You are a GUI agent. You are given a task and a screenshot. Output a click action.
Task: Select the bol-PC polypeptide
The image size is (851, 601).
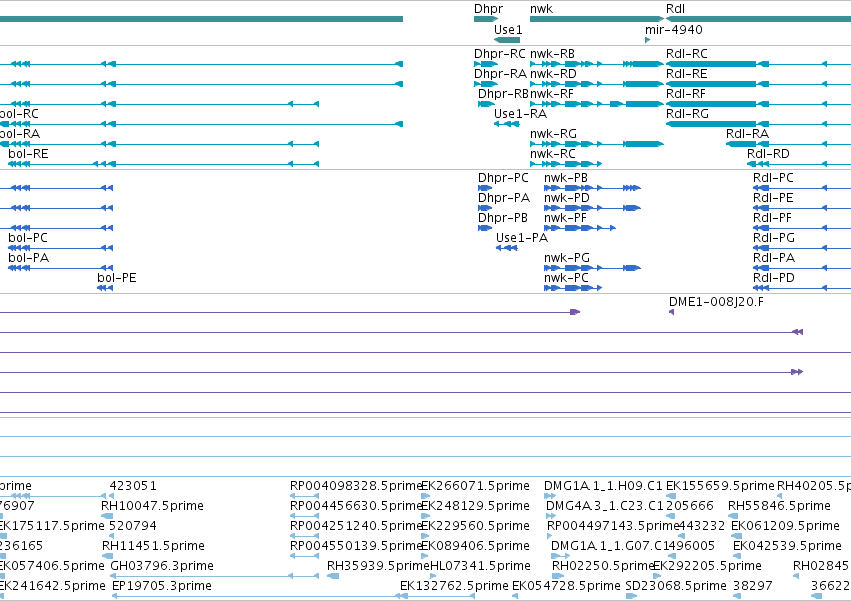60,248
